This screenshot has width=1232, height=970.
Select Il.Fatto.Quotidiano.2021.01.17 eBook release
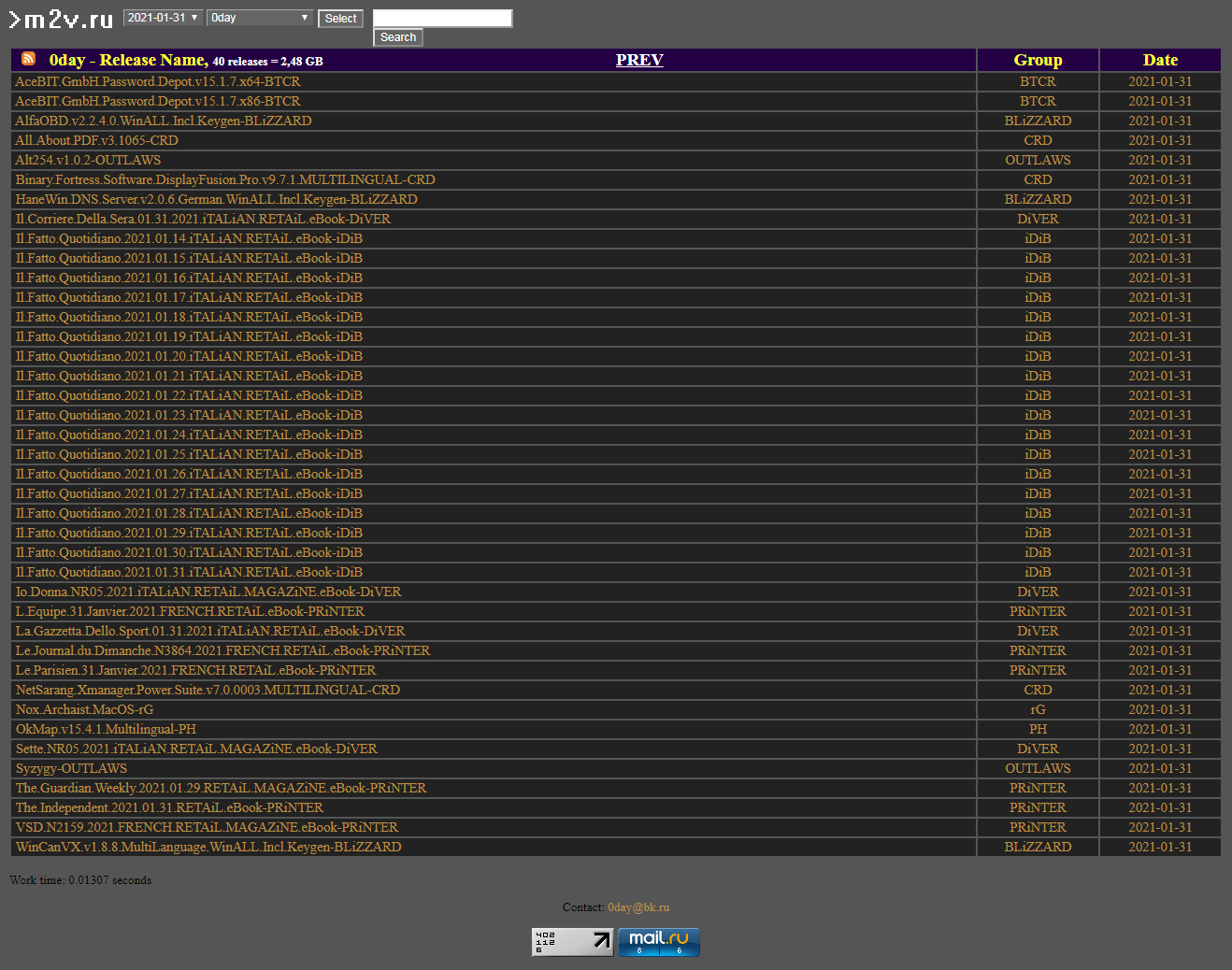(x=189, y=297)
